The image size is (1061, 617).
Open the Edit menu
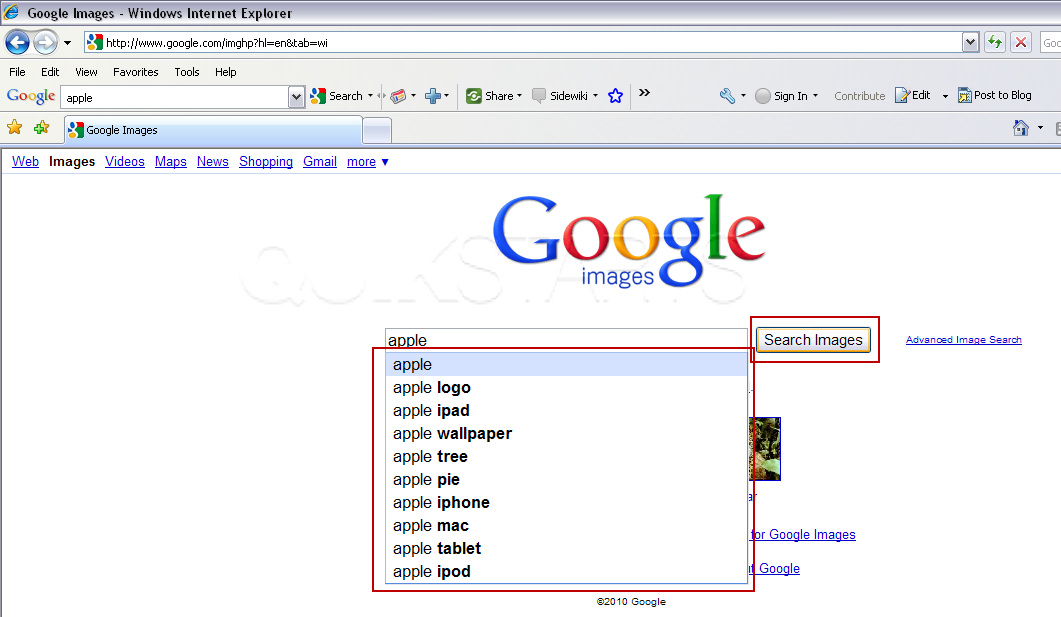pyautogui.click(x=50, y=72)
